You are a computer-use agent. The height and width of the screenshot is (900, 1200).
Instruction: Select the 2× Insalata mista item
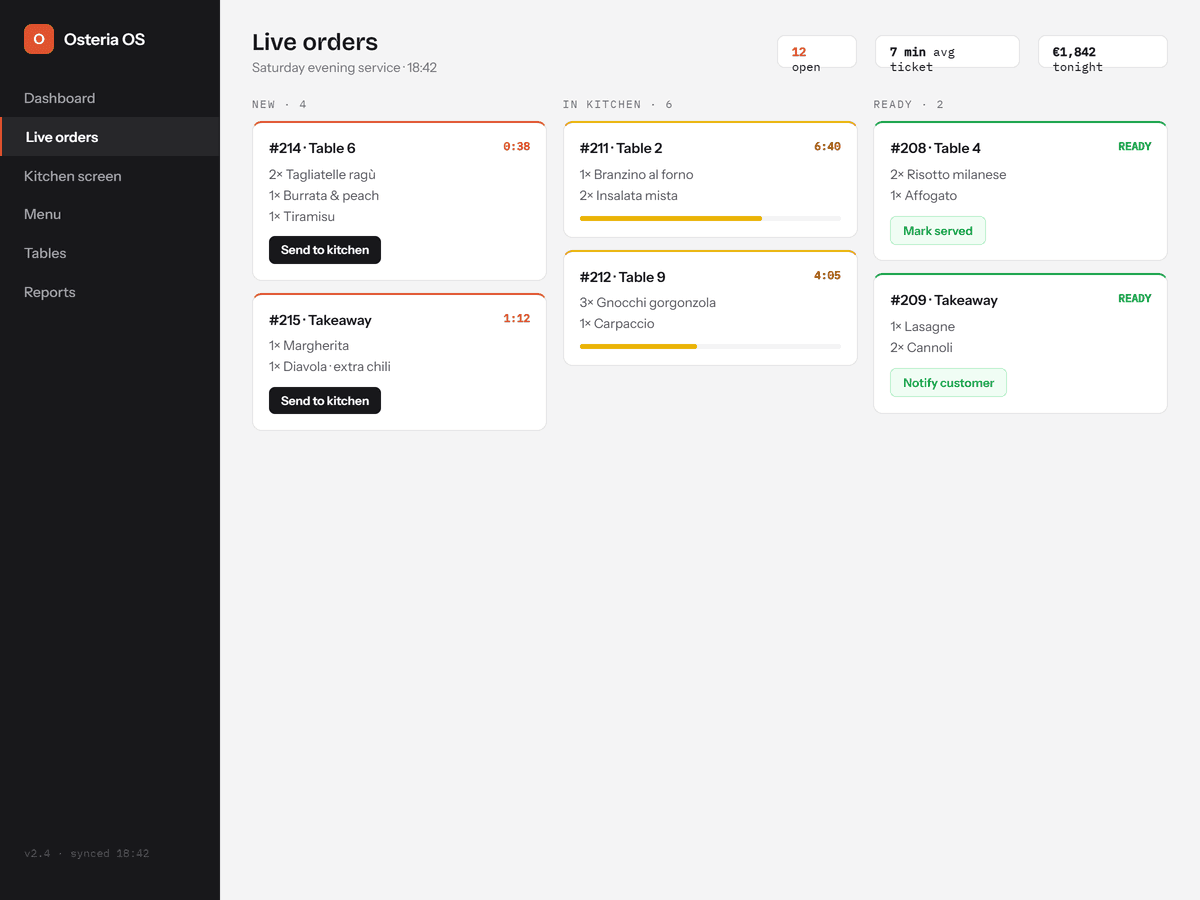pyautogui.click(x=629, y=196)
